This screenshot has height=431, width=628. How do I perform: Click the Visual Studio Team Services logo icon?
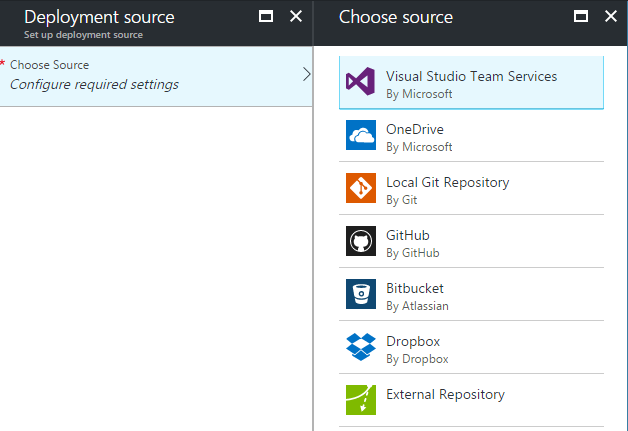tap(360, 83)
